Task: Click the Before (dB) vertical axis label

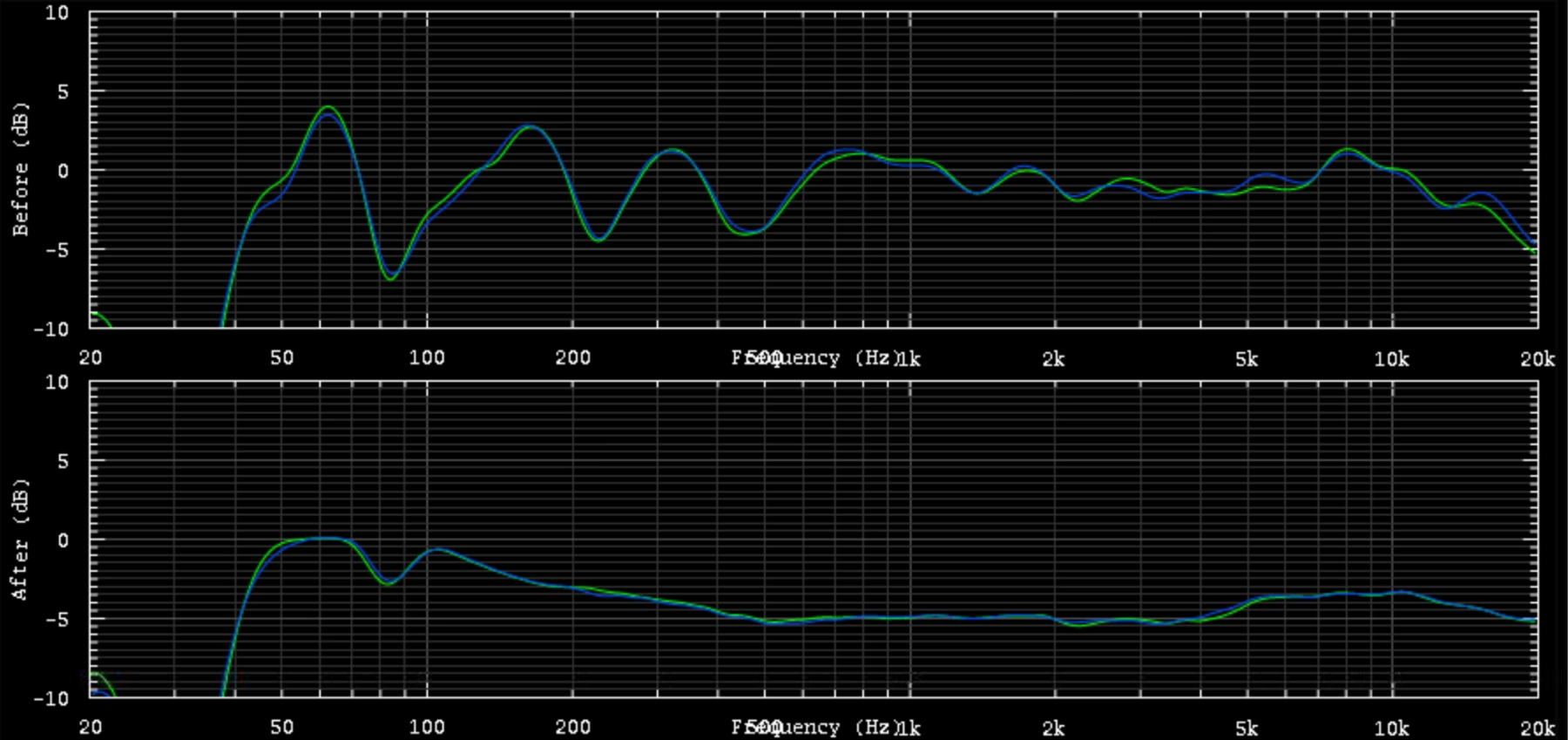Action: point(21,169)
